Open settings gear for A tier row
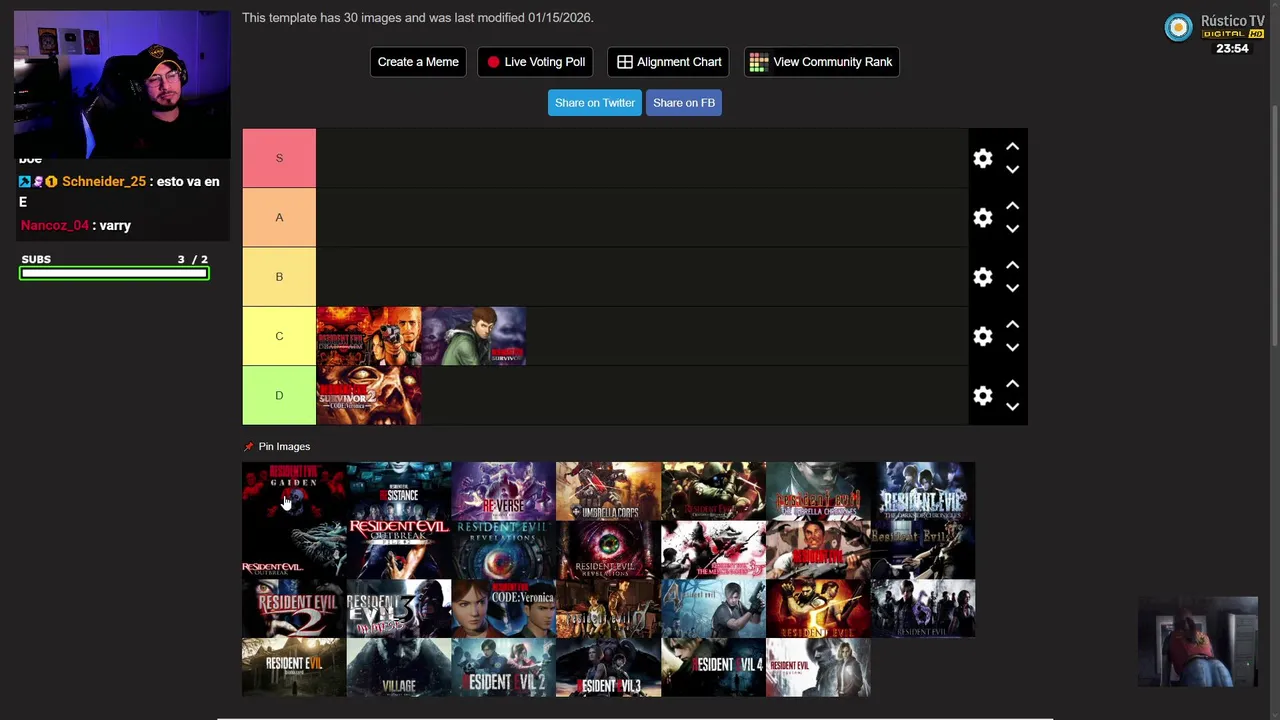1280x720 pixels. pos(983,217)
